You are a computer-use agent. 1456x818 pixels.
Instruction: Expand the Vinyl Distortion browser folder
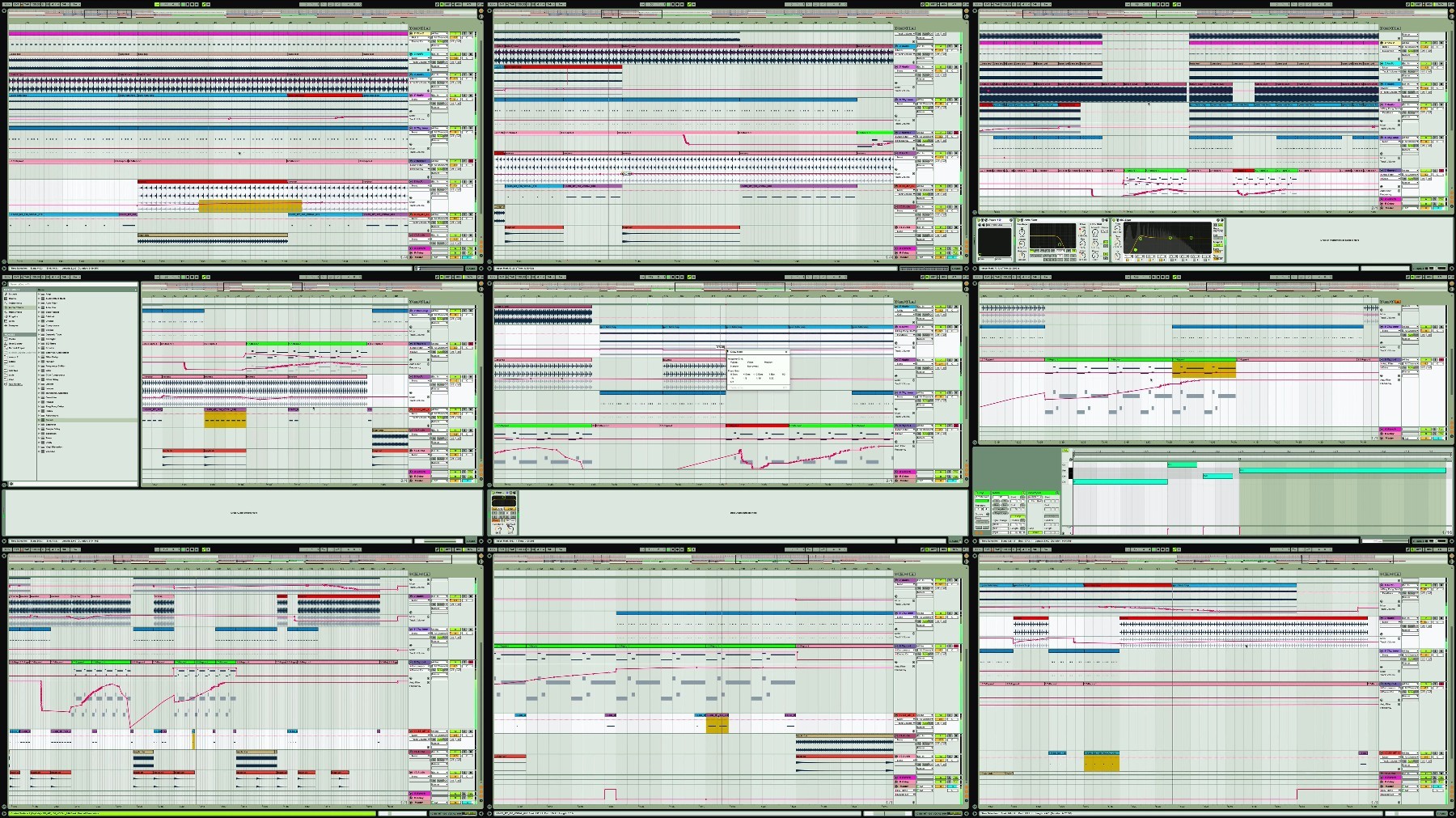click(39, 447)
